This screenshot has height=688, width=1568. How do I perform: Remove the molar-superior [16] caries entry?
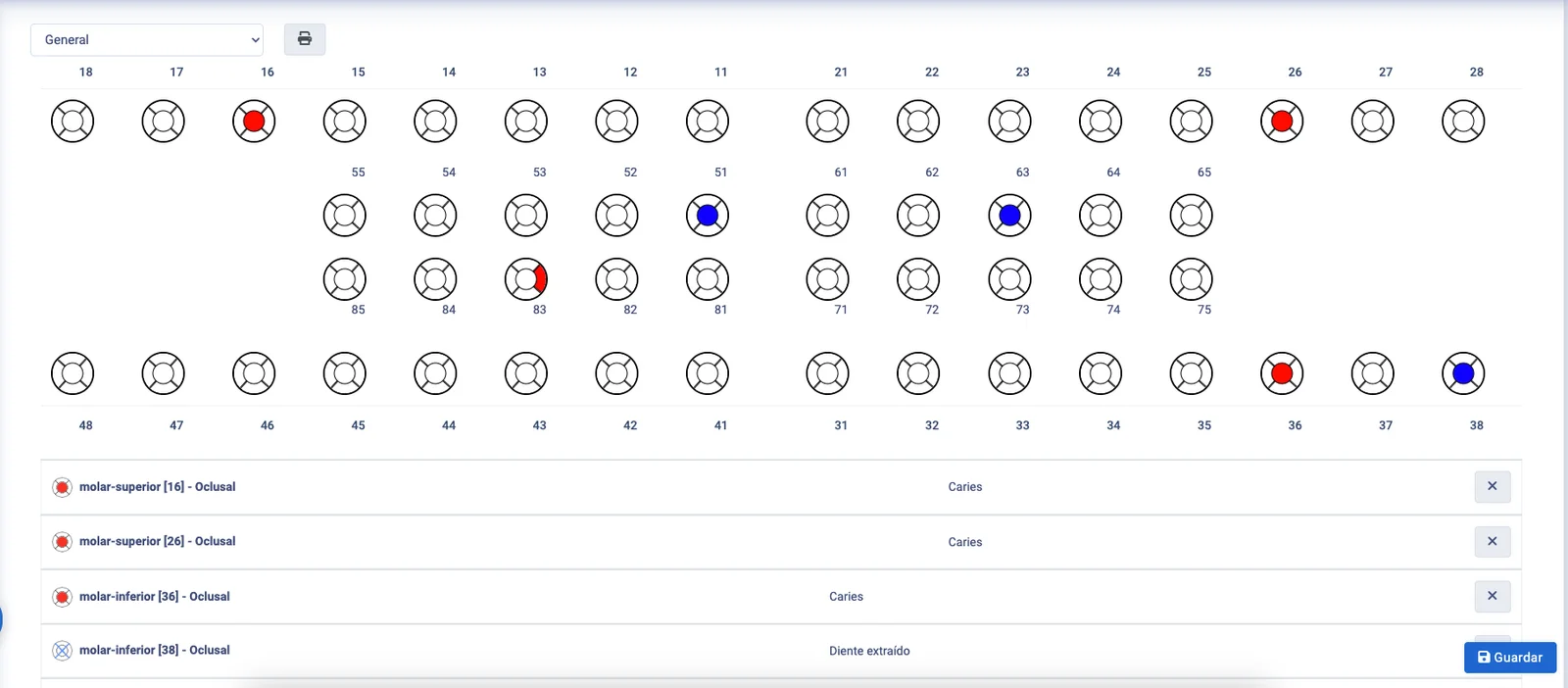pos(1492,486)
